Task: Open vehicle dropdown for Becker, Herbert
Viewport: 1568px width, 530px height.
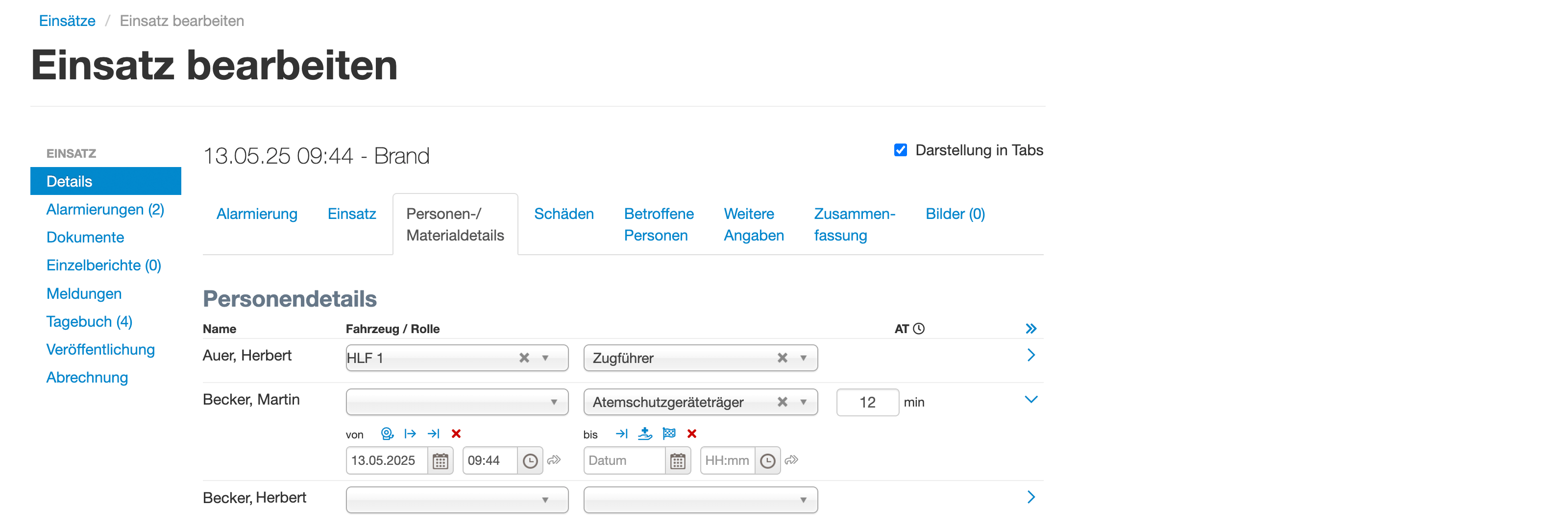Action: [x=457, y=500]
